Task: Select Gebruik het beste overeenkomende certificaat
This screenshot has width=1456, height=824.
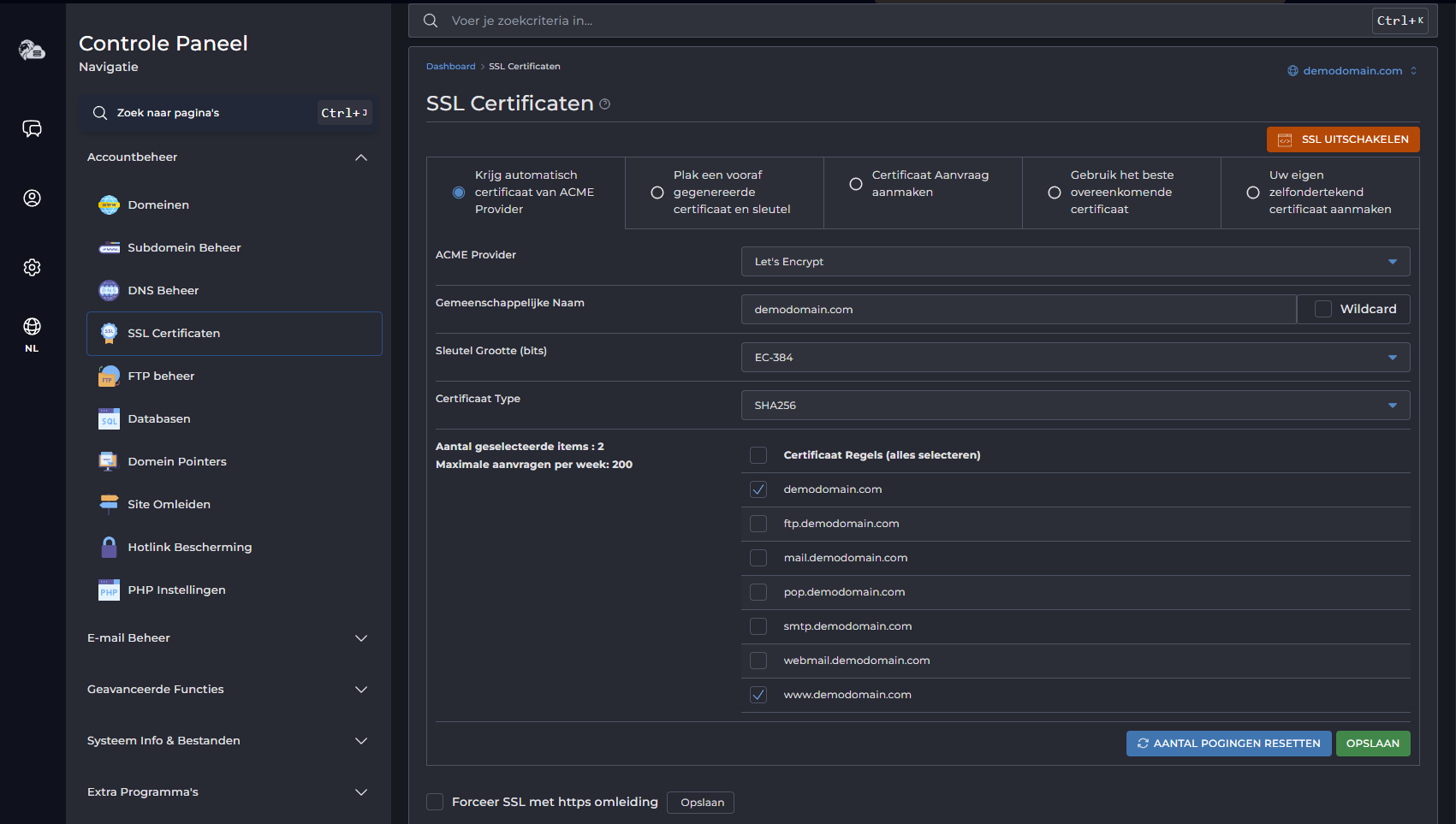Action: 1055,193
